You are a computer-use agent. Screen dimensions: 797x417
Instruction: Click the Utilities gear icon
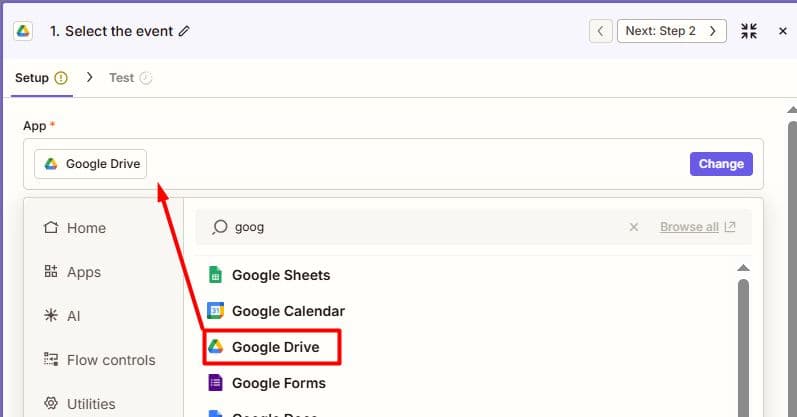click(x=51, y=403)
